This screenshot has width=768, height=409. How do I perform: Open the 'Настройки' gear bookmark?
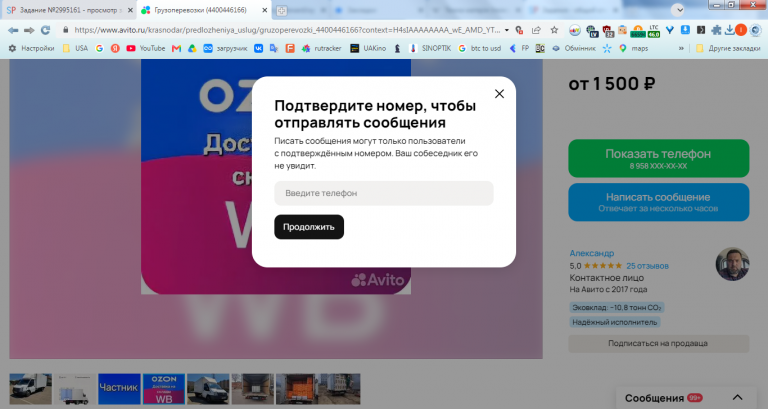32,48
